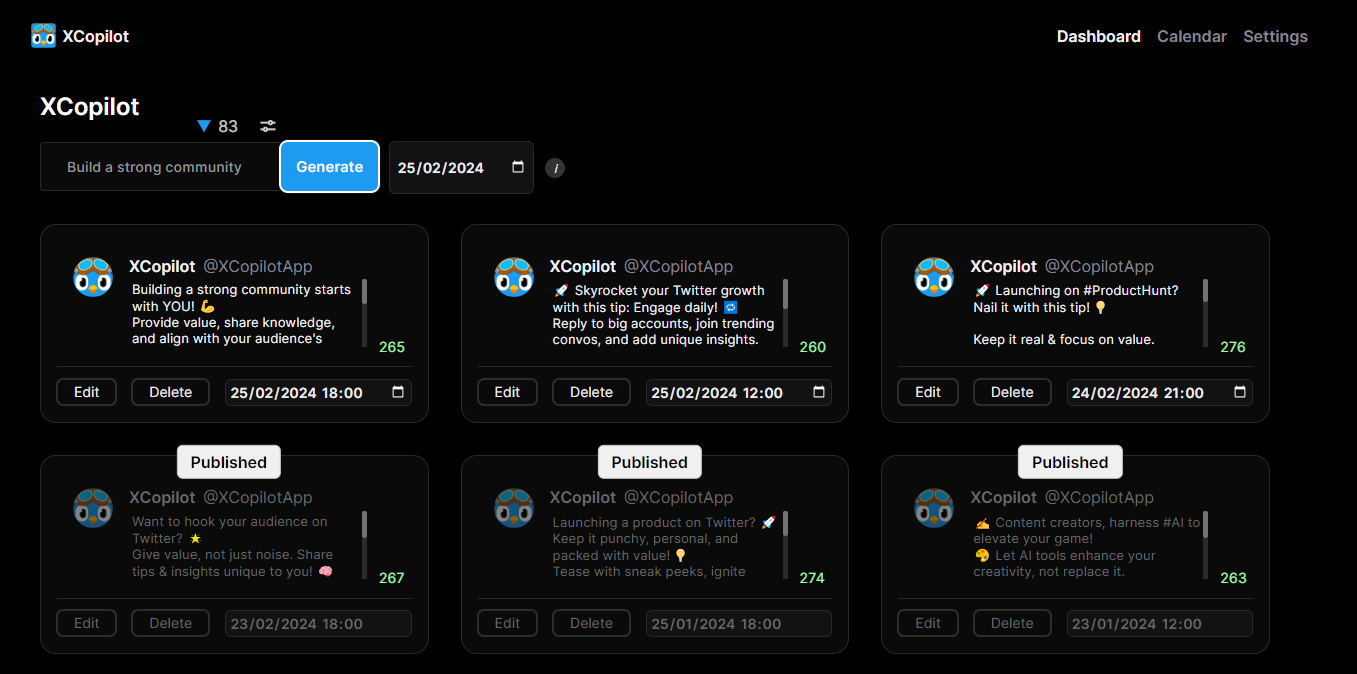Click scrollbar in 'Skyrocket your Twitter growth' post
1357x674 pixels.
point(786,313)
